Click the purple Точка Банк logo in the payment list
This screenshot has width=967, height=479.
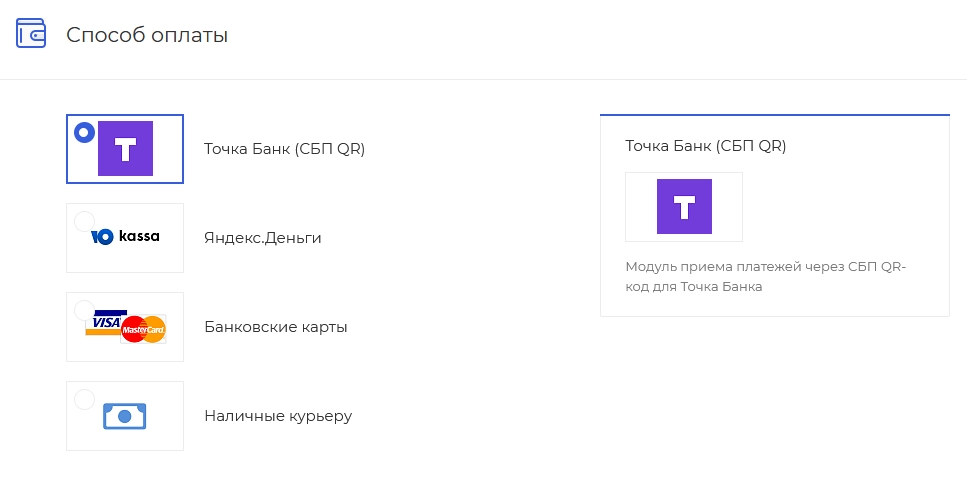point(125,149)
